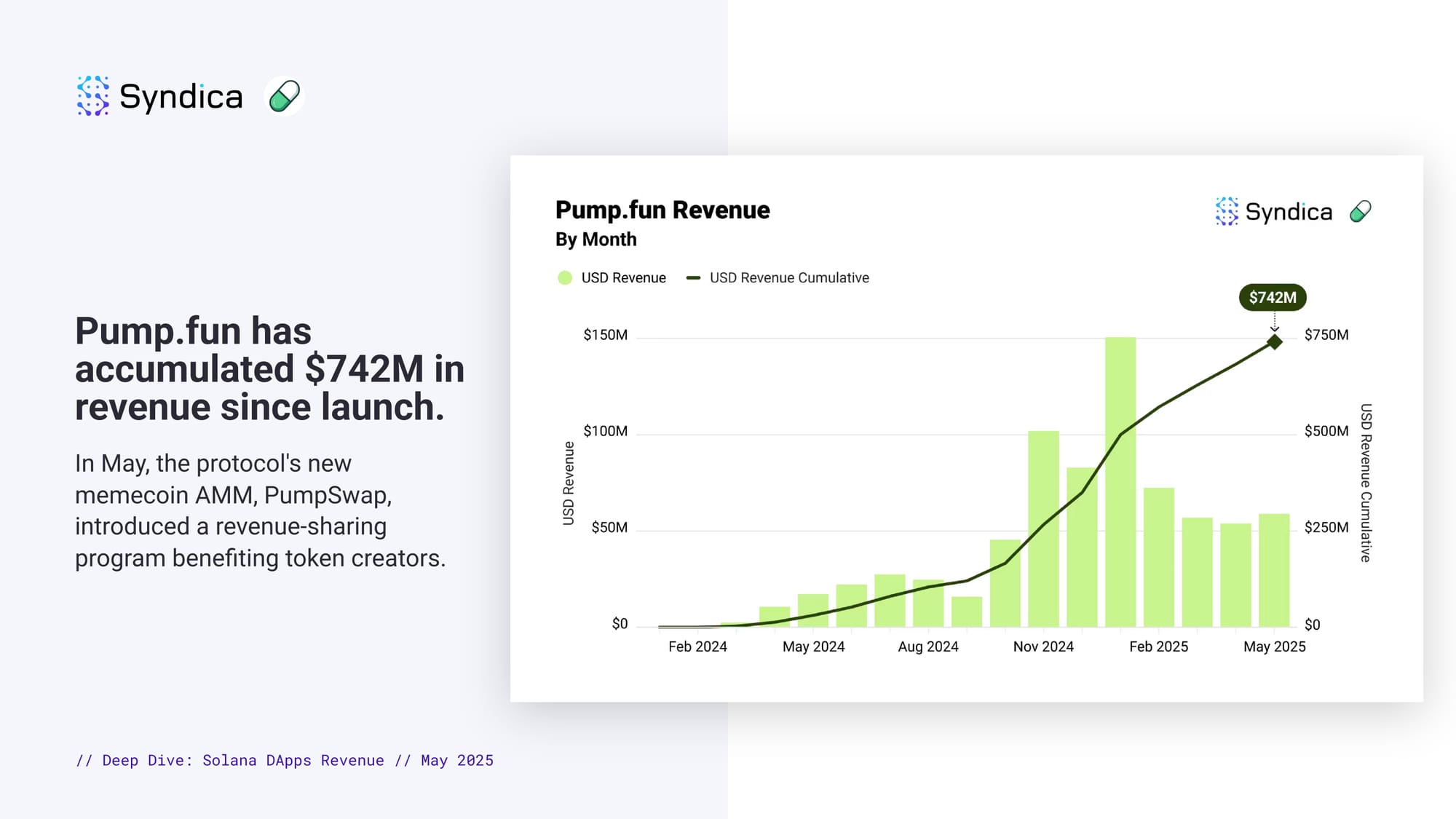This screenshot has height=819, width=1456.
Task: Click the "$50M" left axis label
Action: click(609, 527)
